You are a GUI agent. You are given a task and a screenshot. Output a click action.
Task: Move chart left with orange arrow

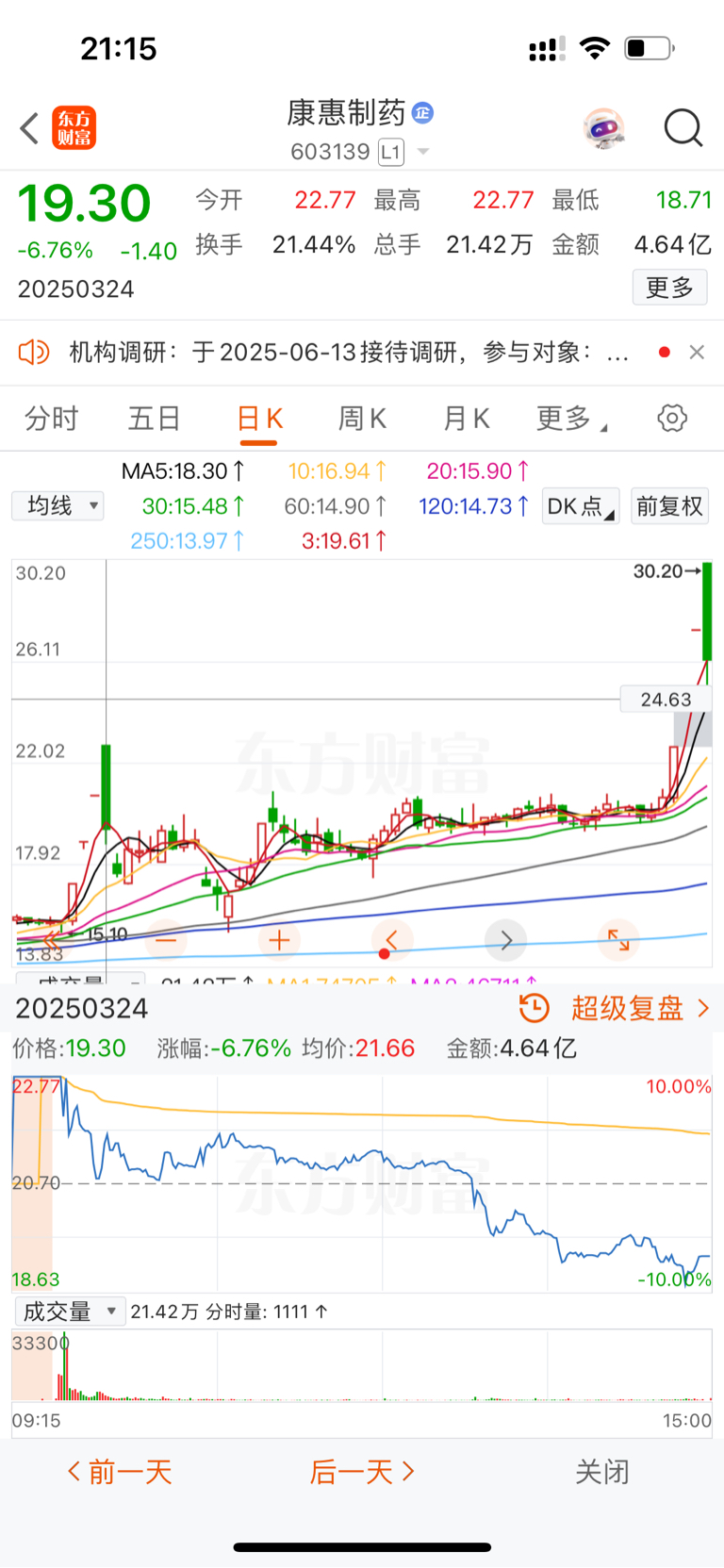pos(392,940)
